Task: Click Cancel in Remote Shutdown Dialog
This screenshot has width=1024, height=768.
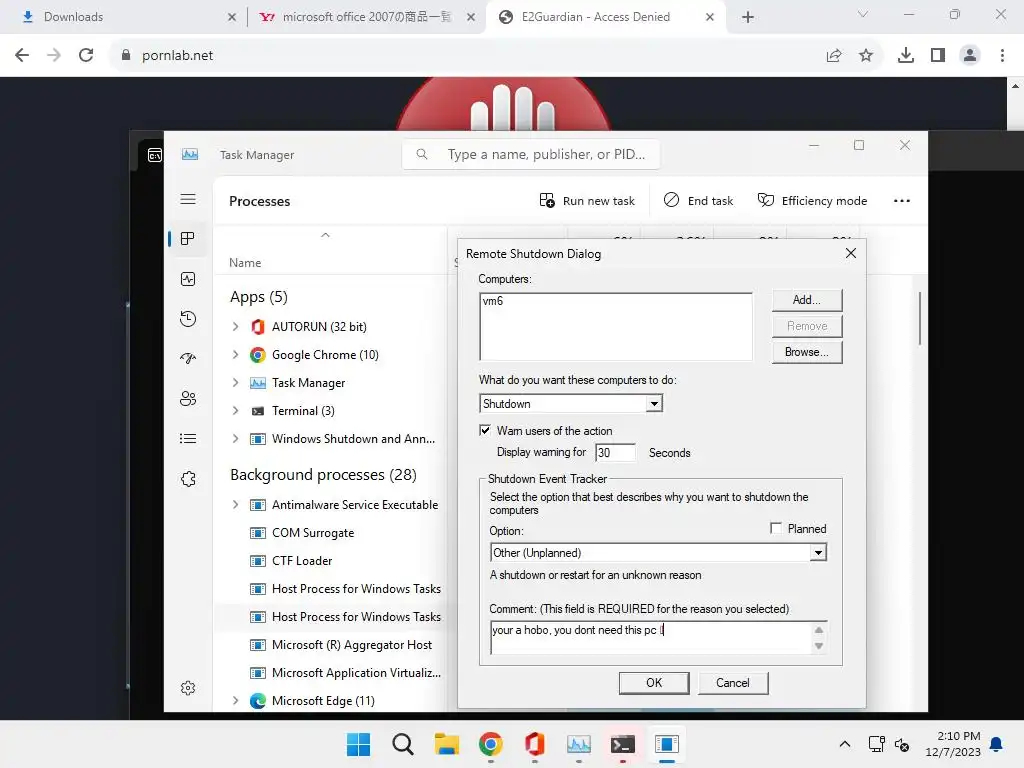Action: [x=733, y=682]
